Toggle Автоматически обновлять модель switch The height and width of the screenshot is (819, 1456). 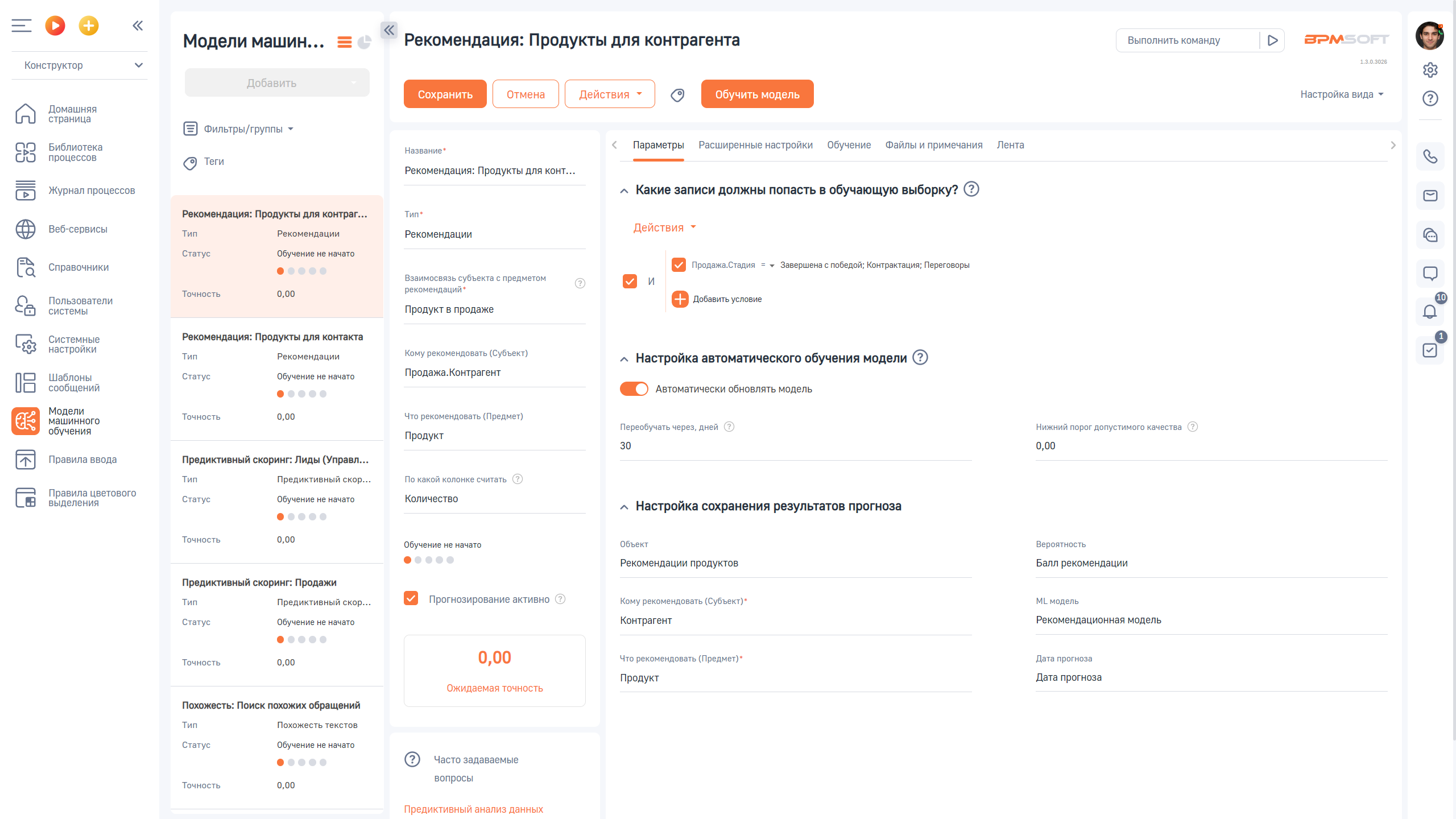(x=634, y=389)
